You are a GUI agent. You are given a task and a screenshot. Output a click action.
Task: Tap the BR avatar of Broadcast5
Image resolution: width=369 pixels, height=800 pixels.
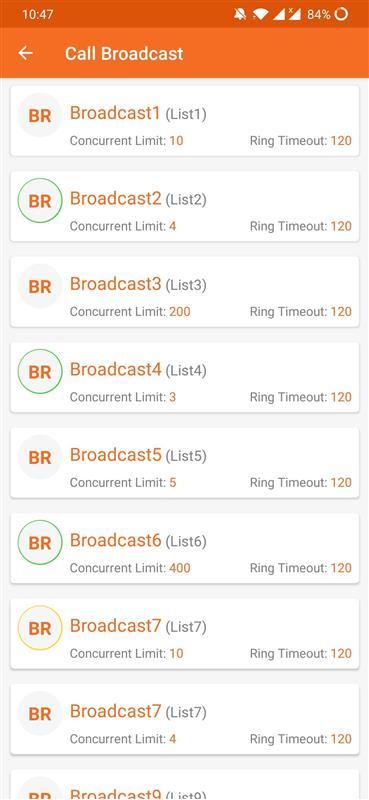[x=40, y=457]
